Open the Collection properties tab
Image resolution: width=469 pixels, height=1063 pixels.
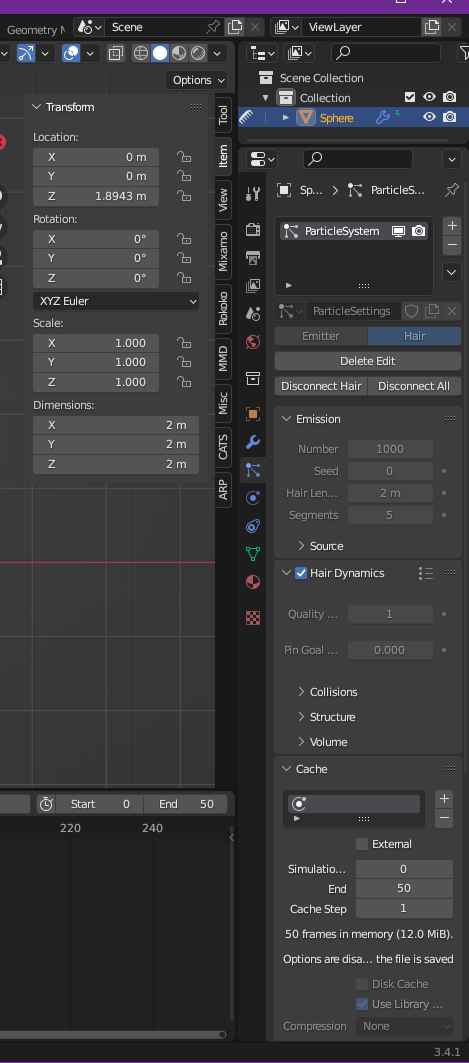pyautogui.click(x=253, y=378)
